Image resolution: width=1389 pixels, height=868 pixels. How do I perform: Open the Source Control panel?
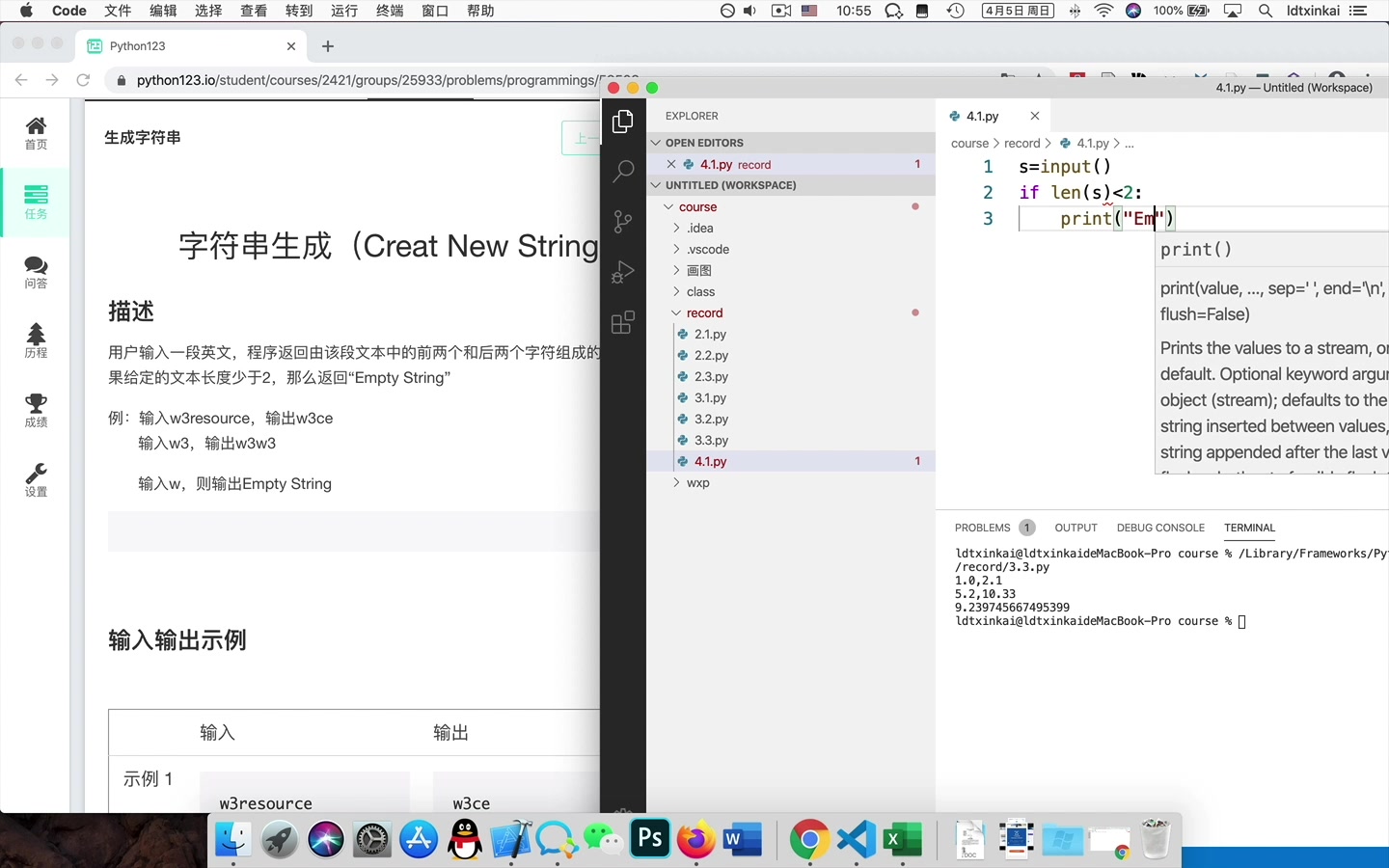click(622, 222)
